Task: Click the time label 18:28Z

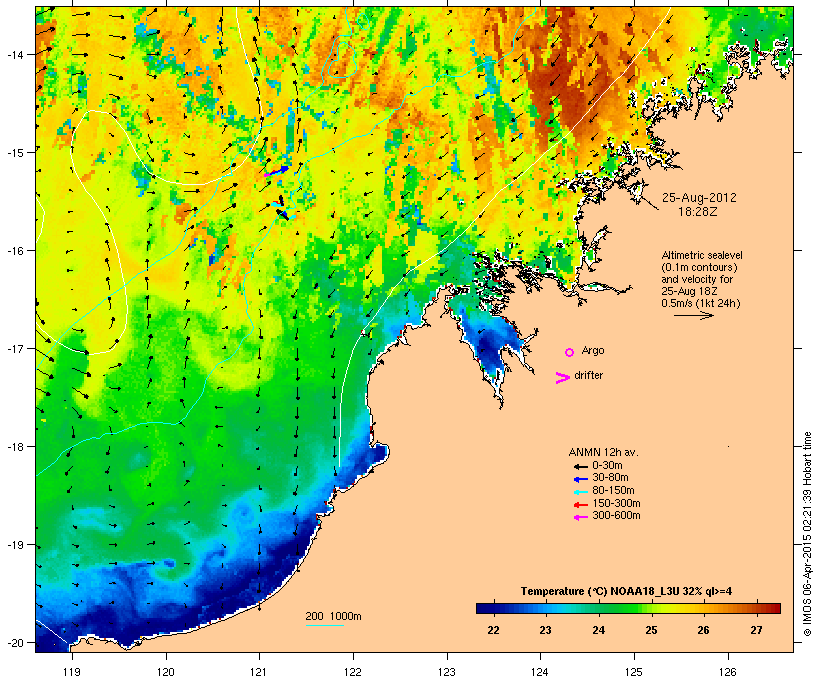Action: tap(698, 212)
